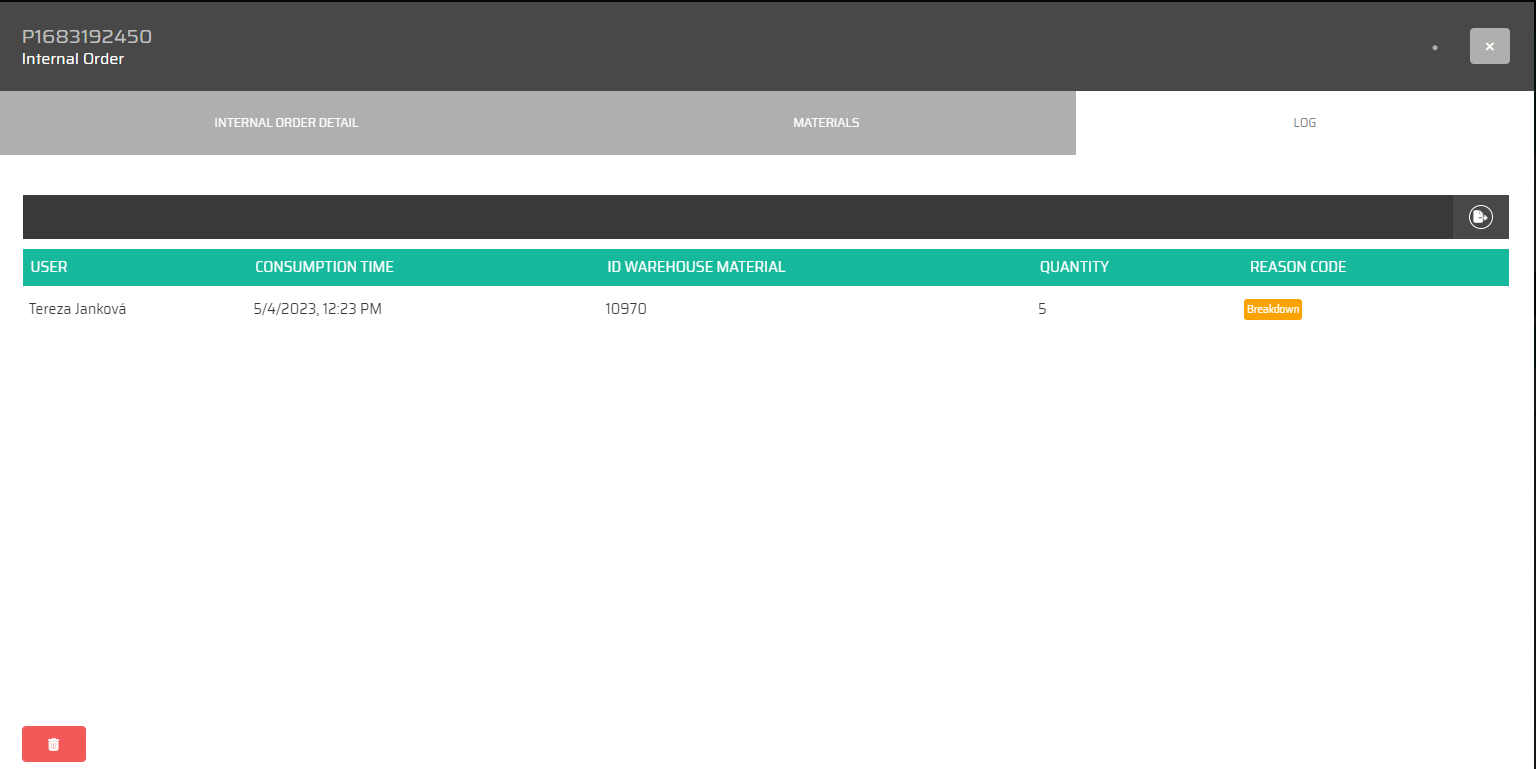Select the Log tab
Viewport: 1536px width, 769px height.
click(x=1304, y=123)
